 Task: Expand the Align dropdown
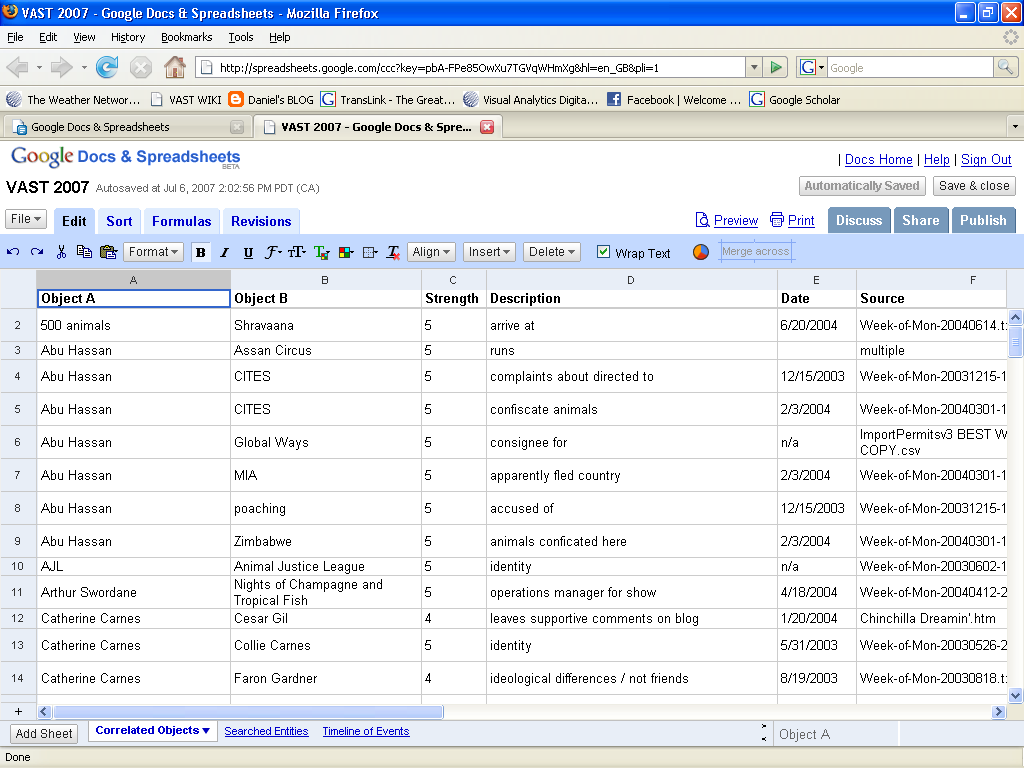(432, 252)
